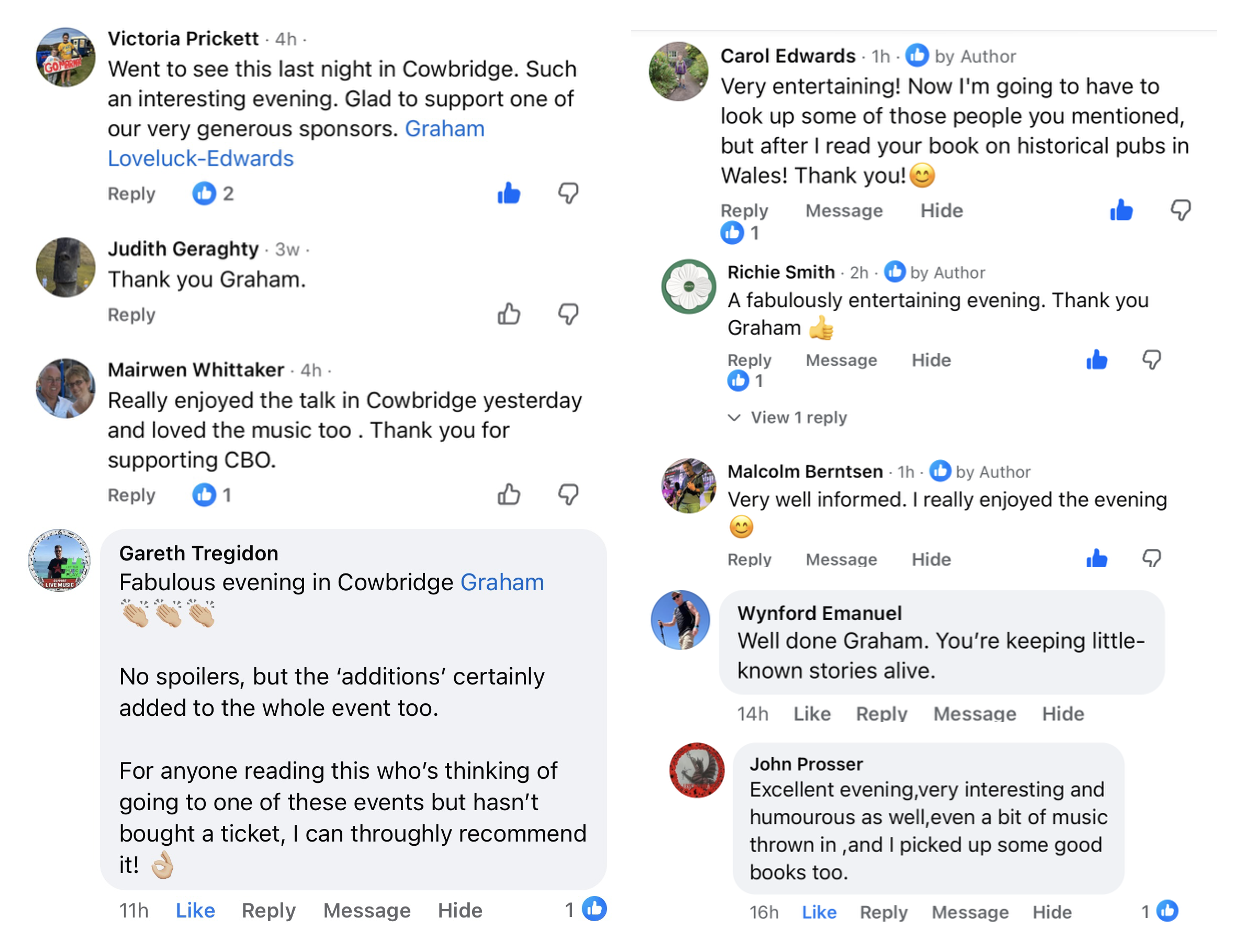The image size is (1260, 938).
Task: Dislike Victoria Prickett's comment with thumbs down
Action: coord(568,193)
